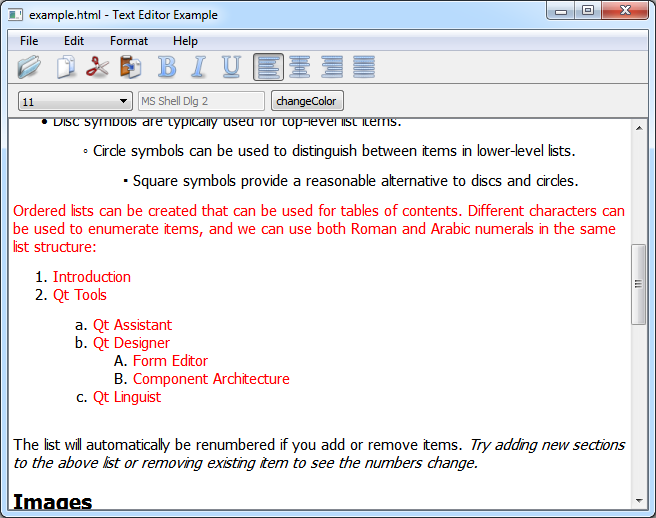Open the File menu
Image resolution: width=656 pixels, height=518 pixels.
pyautogui.click(x=29, y=41)
